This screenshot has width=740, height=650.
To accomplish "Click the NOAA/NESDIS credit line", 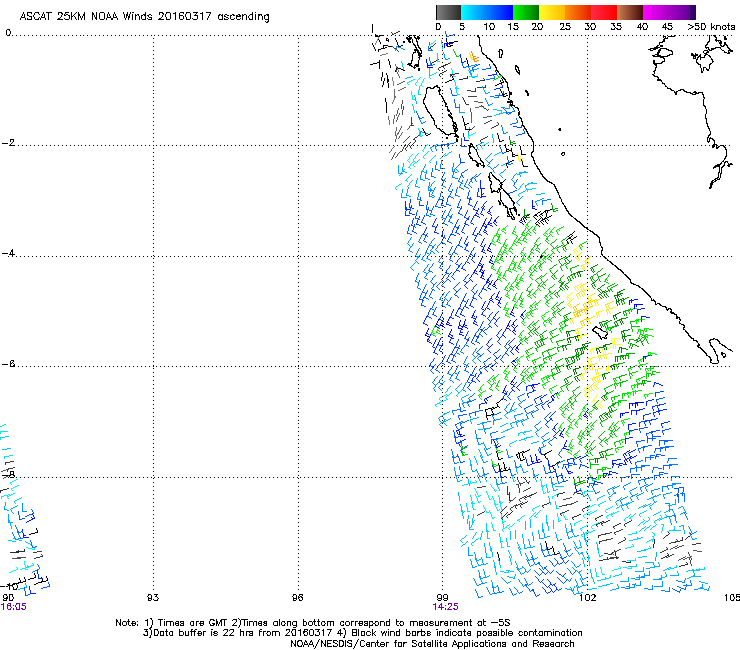I will pos(432,644).
